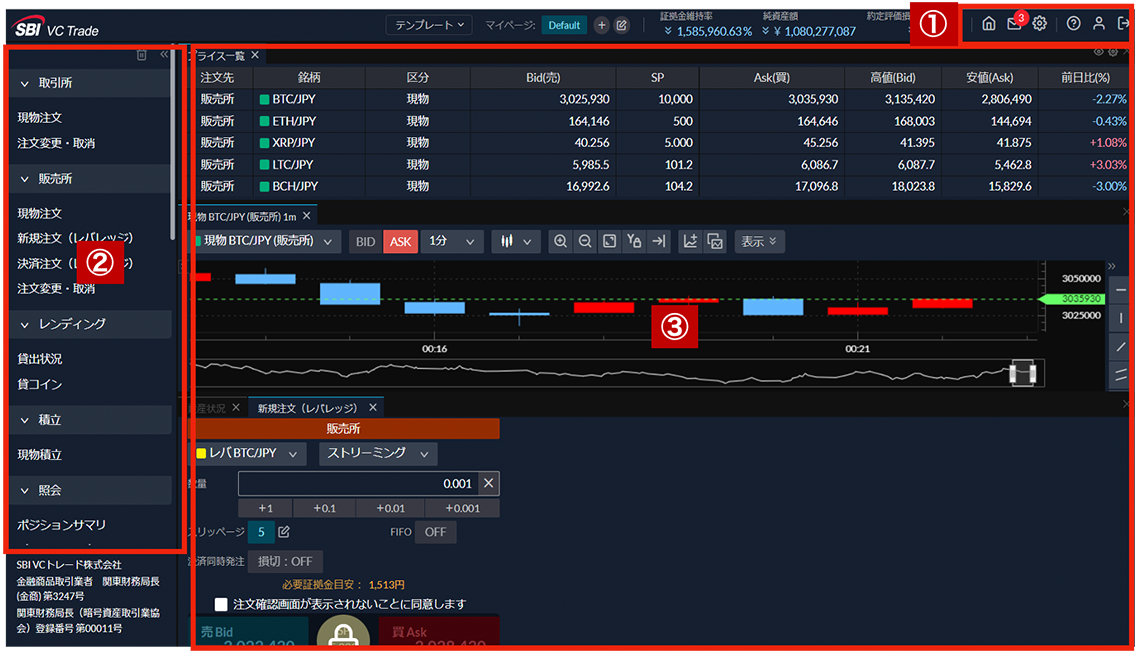This screenshot has width=1140, height=657.
Task: Check the skip order confirmation agreement box
Action: pos(221,604)
